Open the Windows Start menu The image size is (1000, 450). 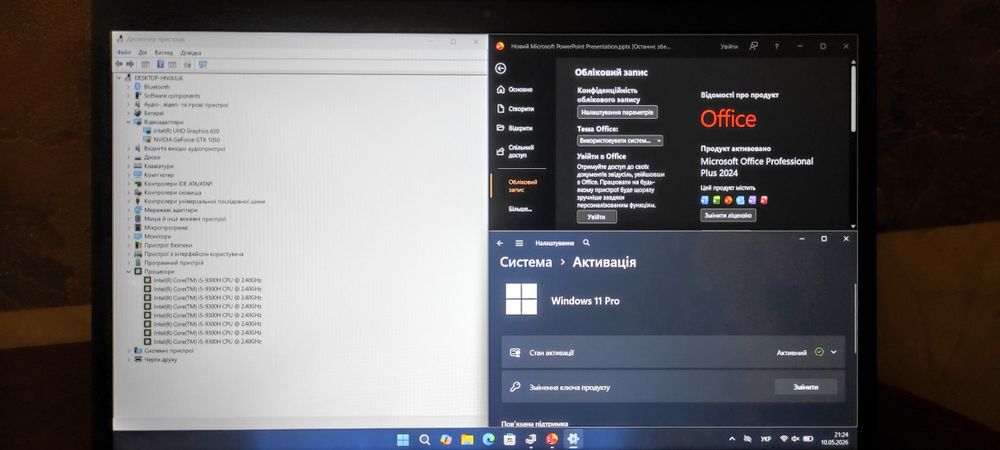[403, 440]
